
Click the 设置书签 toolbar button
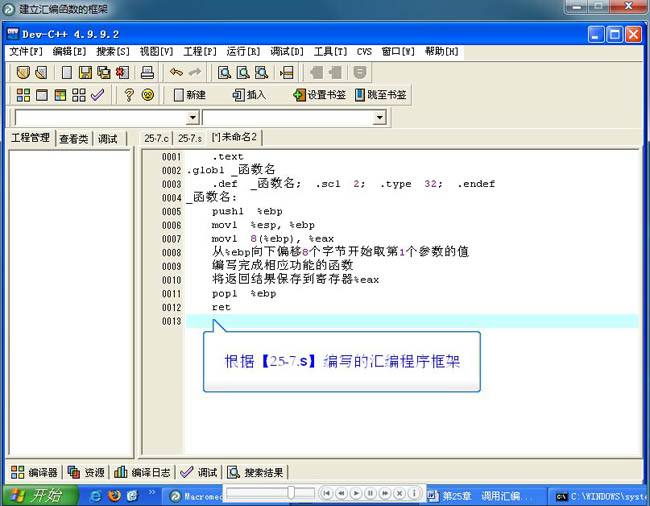319,95
